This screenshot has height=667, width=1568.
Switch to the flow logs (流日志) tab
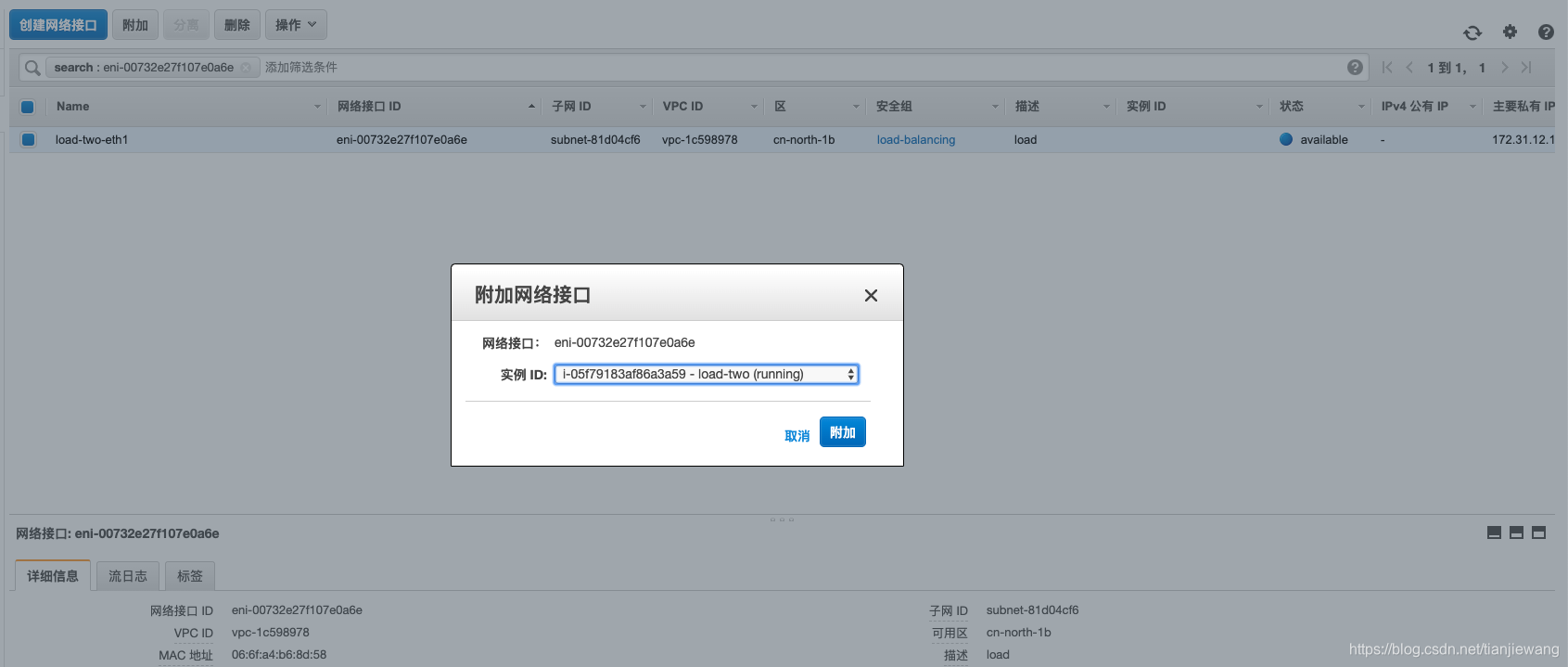tap(128, 576)
